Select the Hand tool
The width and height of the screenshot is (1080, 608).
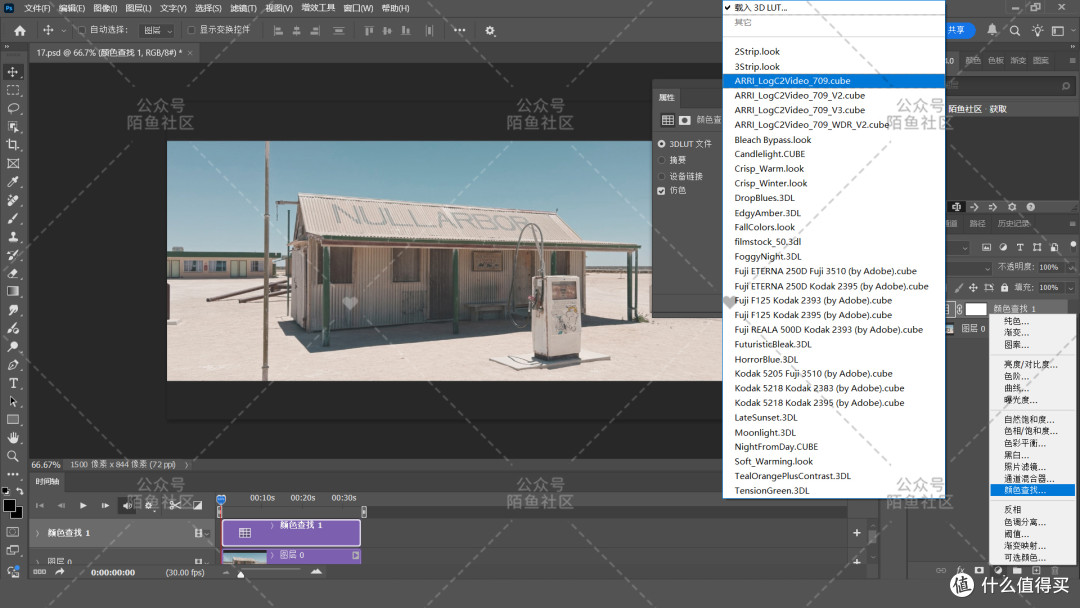click(13, 437)
